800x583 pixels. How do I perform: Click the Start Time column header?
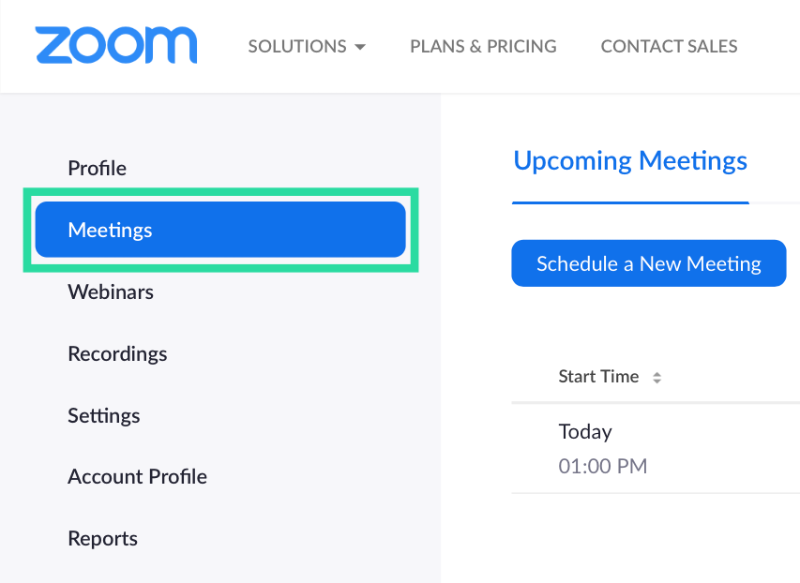pos(598,377)
